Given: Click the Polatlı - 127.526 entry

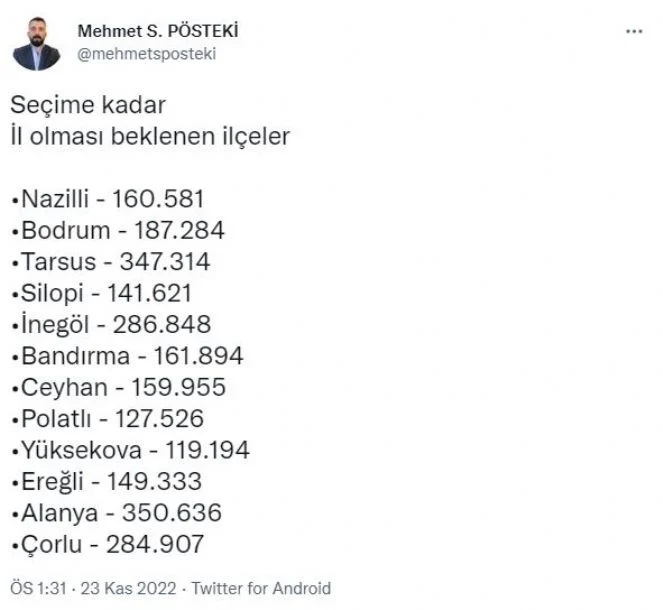Looking at the screenshot, I should (x=108, y=419).
